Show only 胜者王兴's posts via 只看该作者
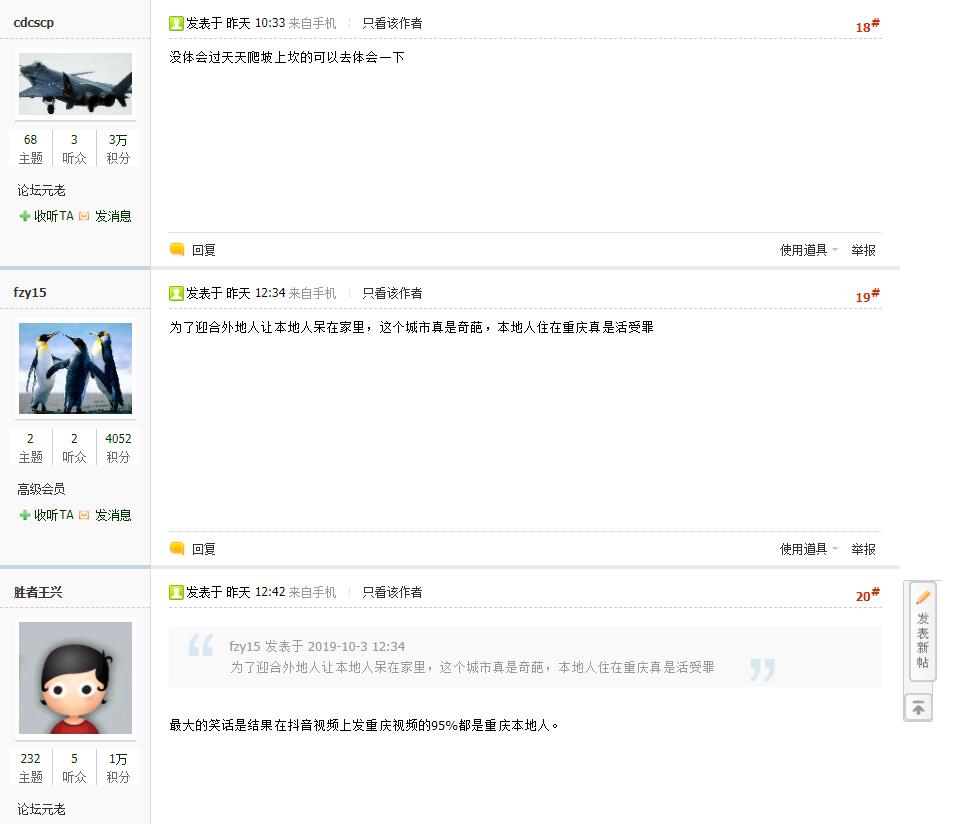Screen dimensions: 972x824 click(x=392, y=592)
